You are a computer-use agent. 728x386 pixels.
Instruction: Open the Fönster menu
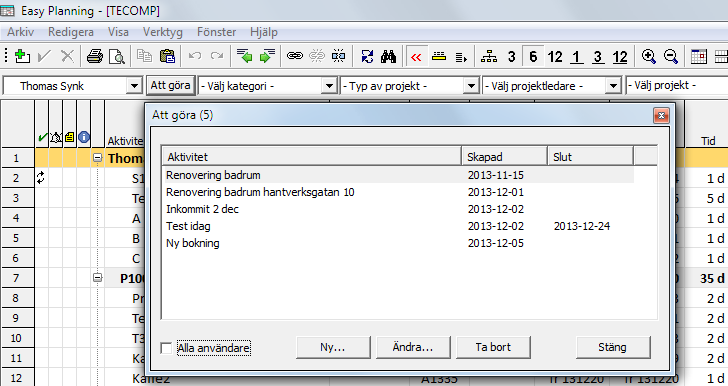216,32
